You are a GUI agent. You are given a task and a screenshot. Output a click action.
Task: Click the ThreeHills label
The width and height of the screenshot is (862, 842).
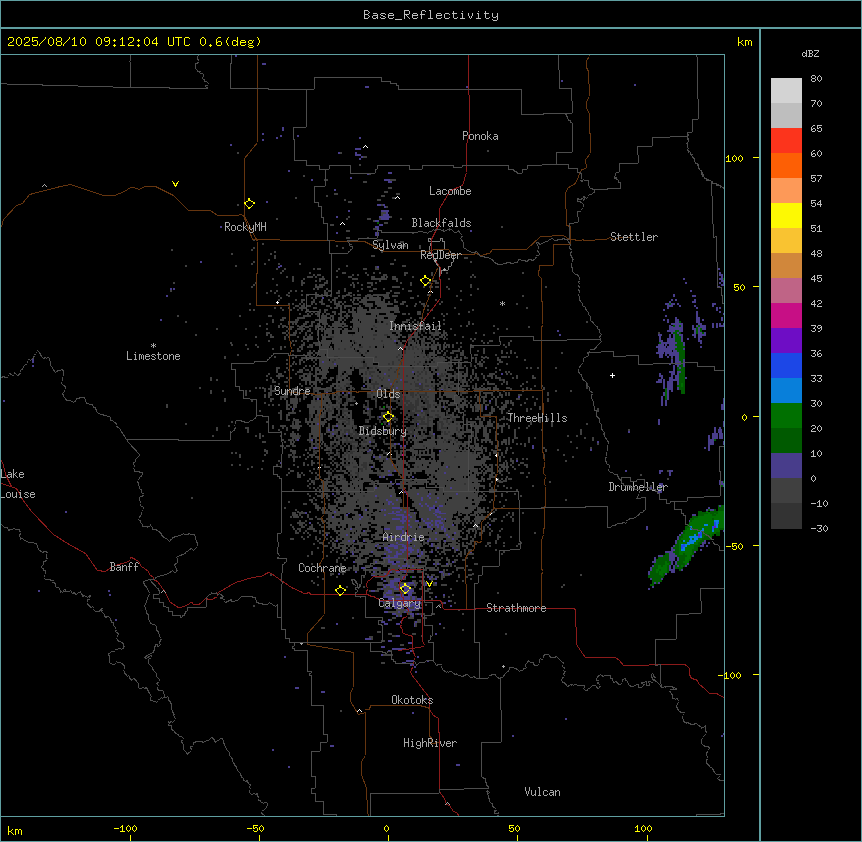click(x=537, y=418)
